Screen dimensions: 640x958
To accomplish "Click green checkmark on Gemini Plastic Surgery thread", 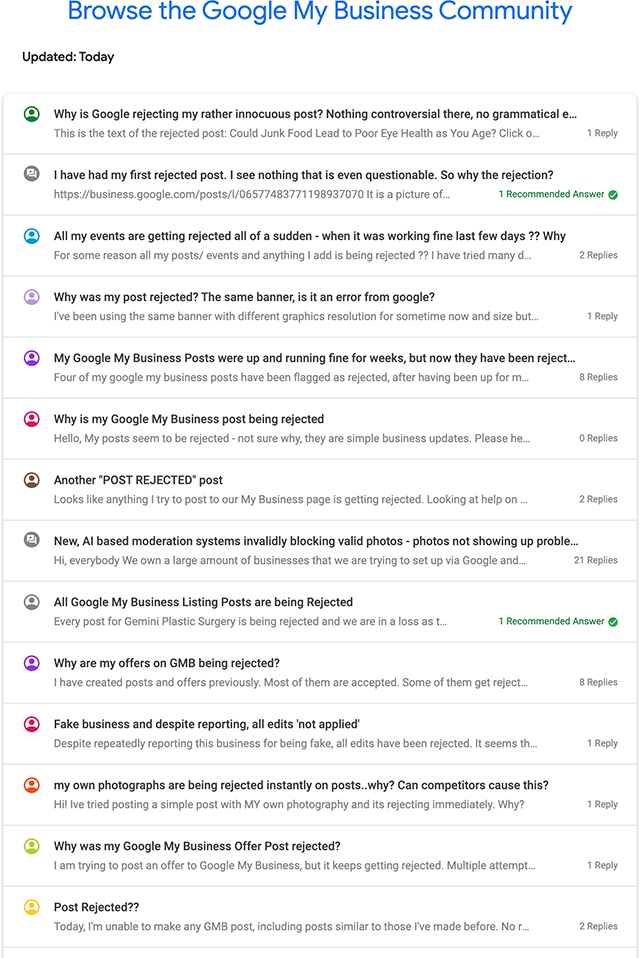I will (613, 622).
